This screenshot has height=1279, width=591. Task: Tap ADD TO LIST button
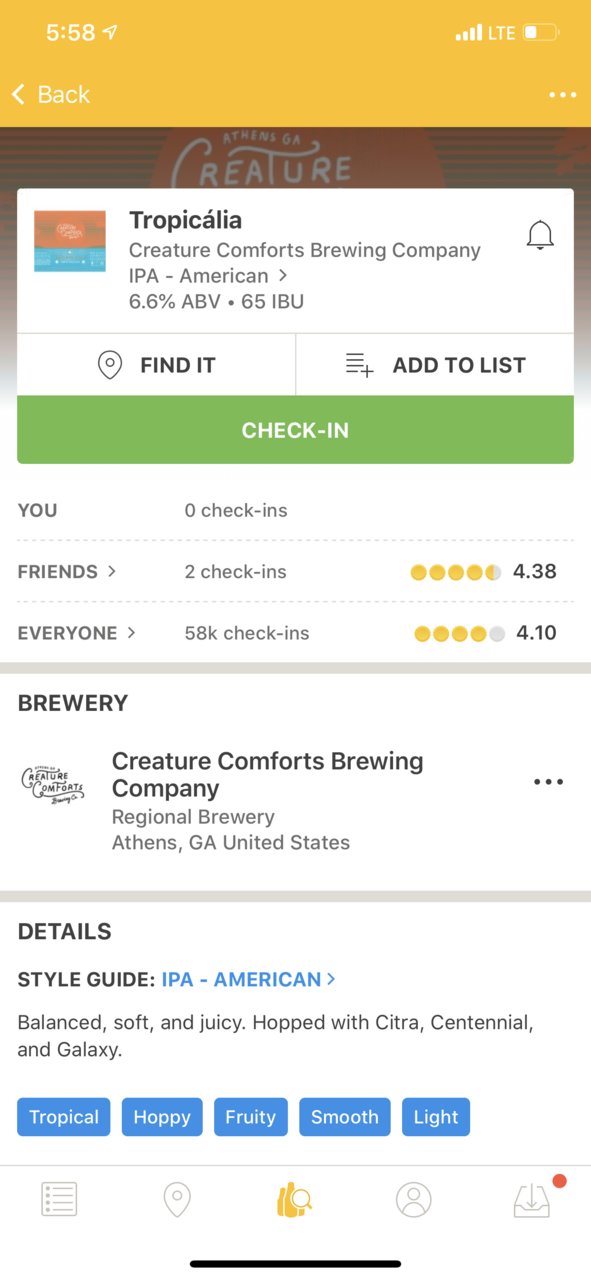click(x=435, y=365)
